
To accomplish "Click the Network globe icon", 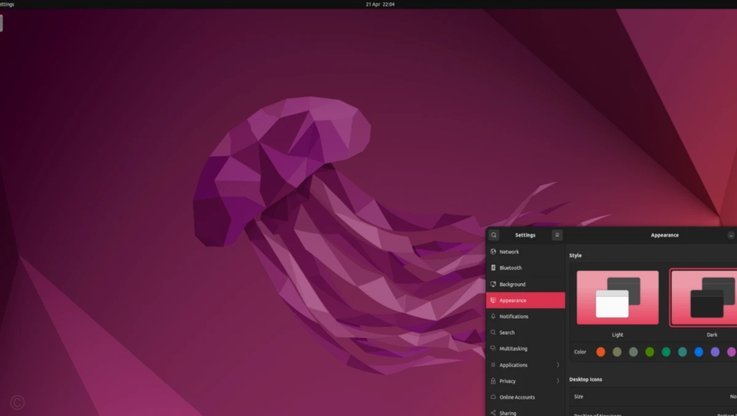I will coord(493,251).
